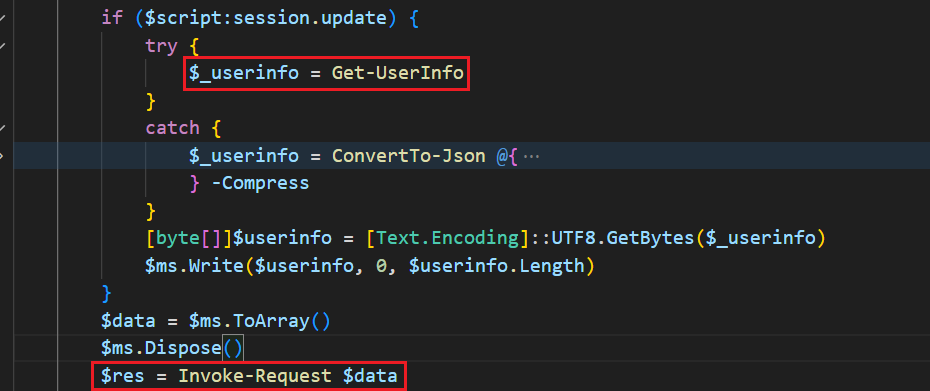Viewport: 930px width, 391px height.
Task: Click the $ms.Write method call
Action: click(x=195, y=266)
